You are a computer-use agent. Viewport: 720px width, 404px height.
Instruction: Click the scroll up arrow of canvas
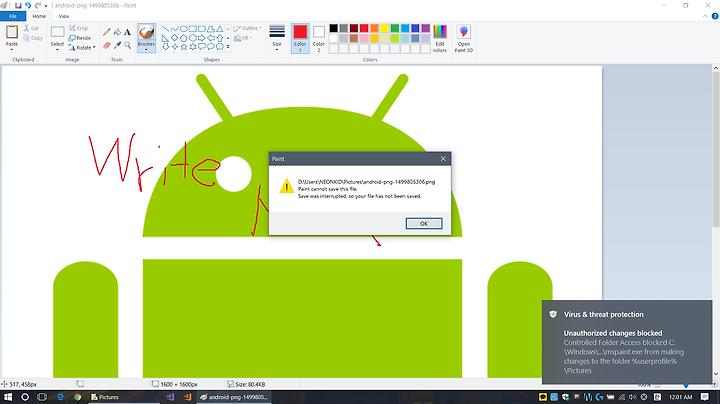[x=716, y=68]
